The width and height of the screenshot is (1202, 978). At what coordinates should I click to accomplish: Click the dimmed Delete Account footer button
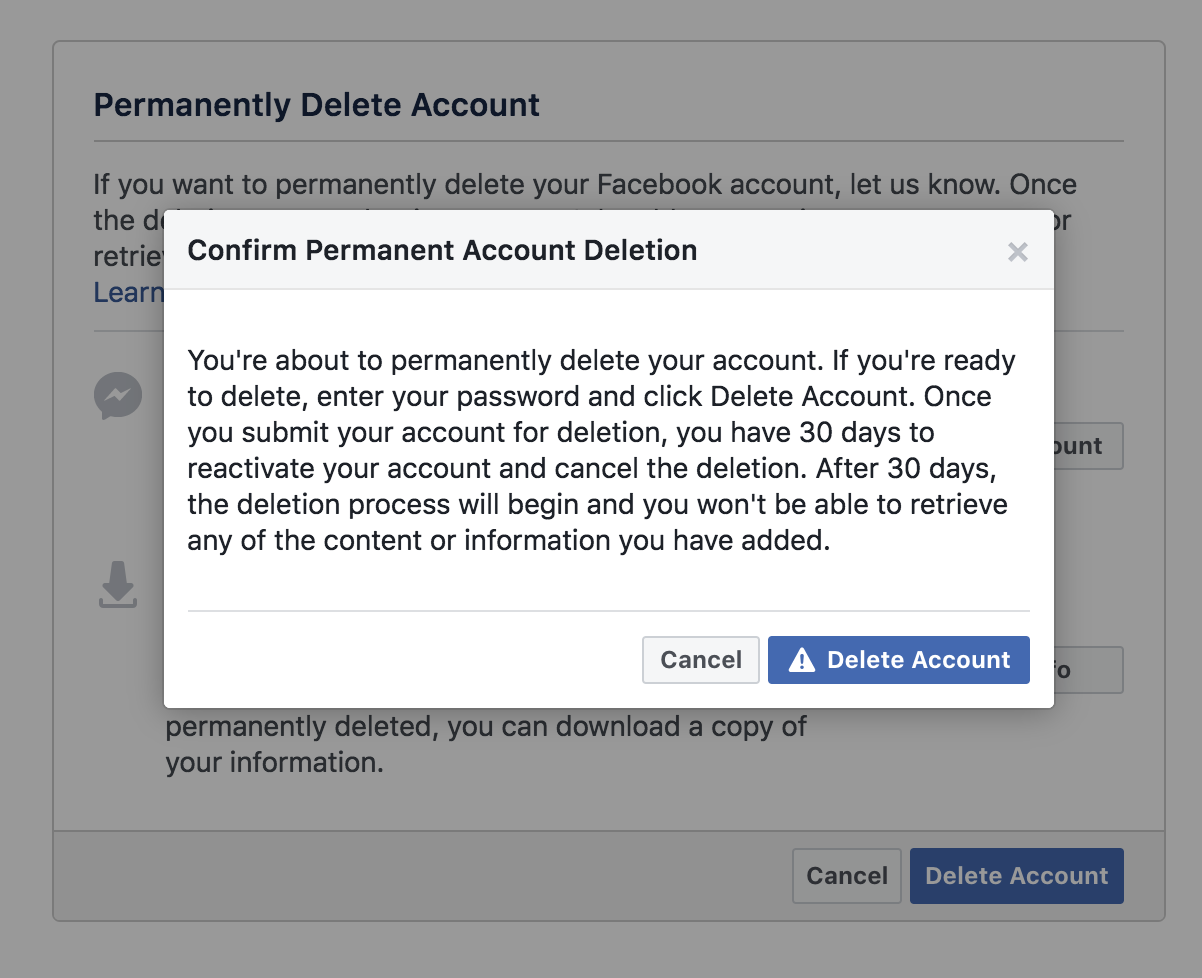pos(1017,876)
